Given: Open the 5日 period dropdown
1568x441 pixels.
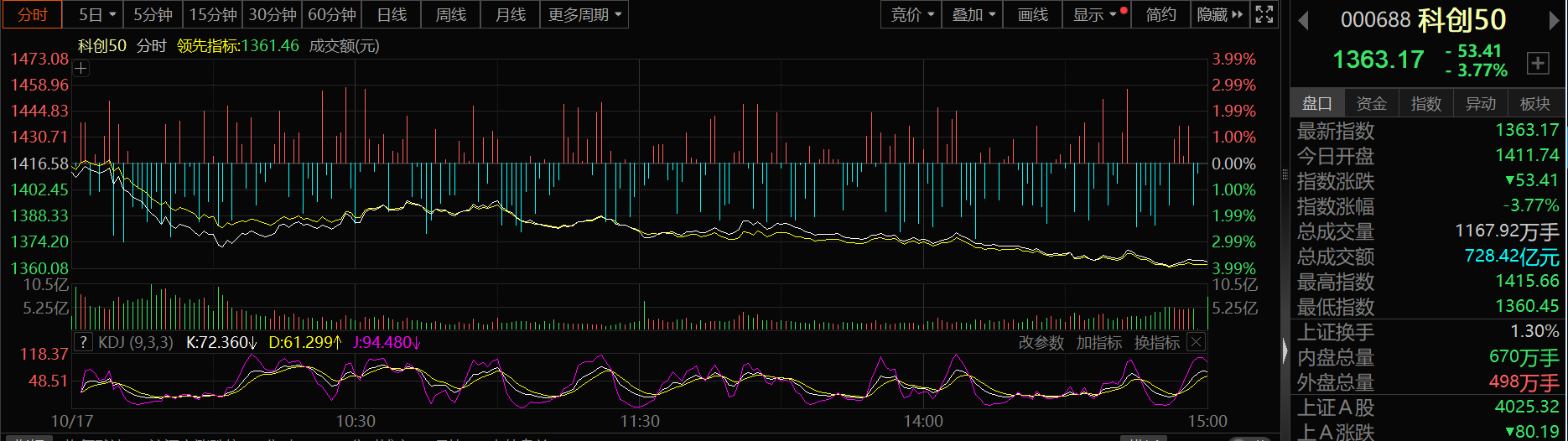Looking at the screenshot, I should click(97, 14).
